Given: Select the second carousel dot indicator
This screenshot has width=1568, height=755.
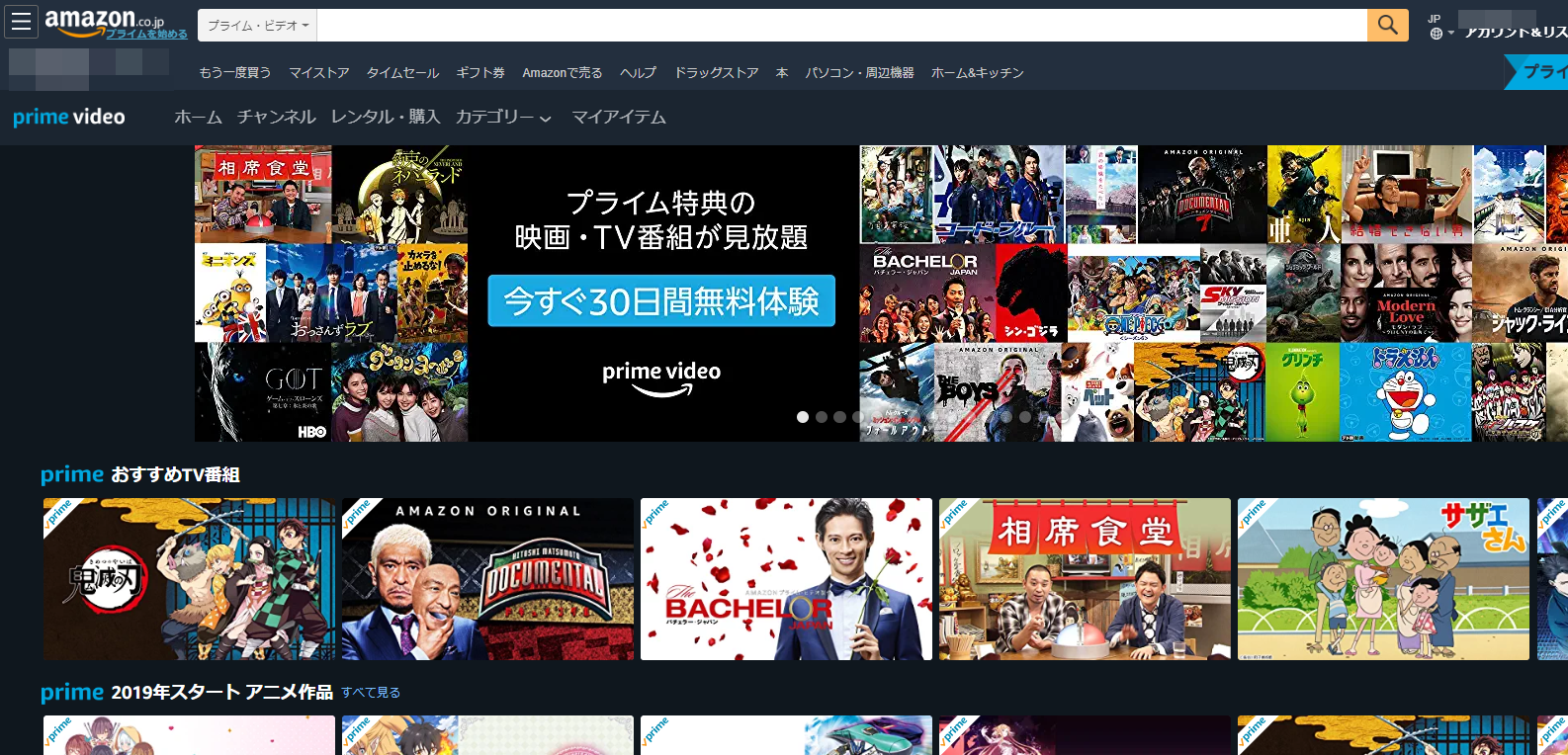Looking at the screenshot, I should (x=822, y=417).
